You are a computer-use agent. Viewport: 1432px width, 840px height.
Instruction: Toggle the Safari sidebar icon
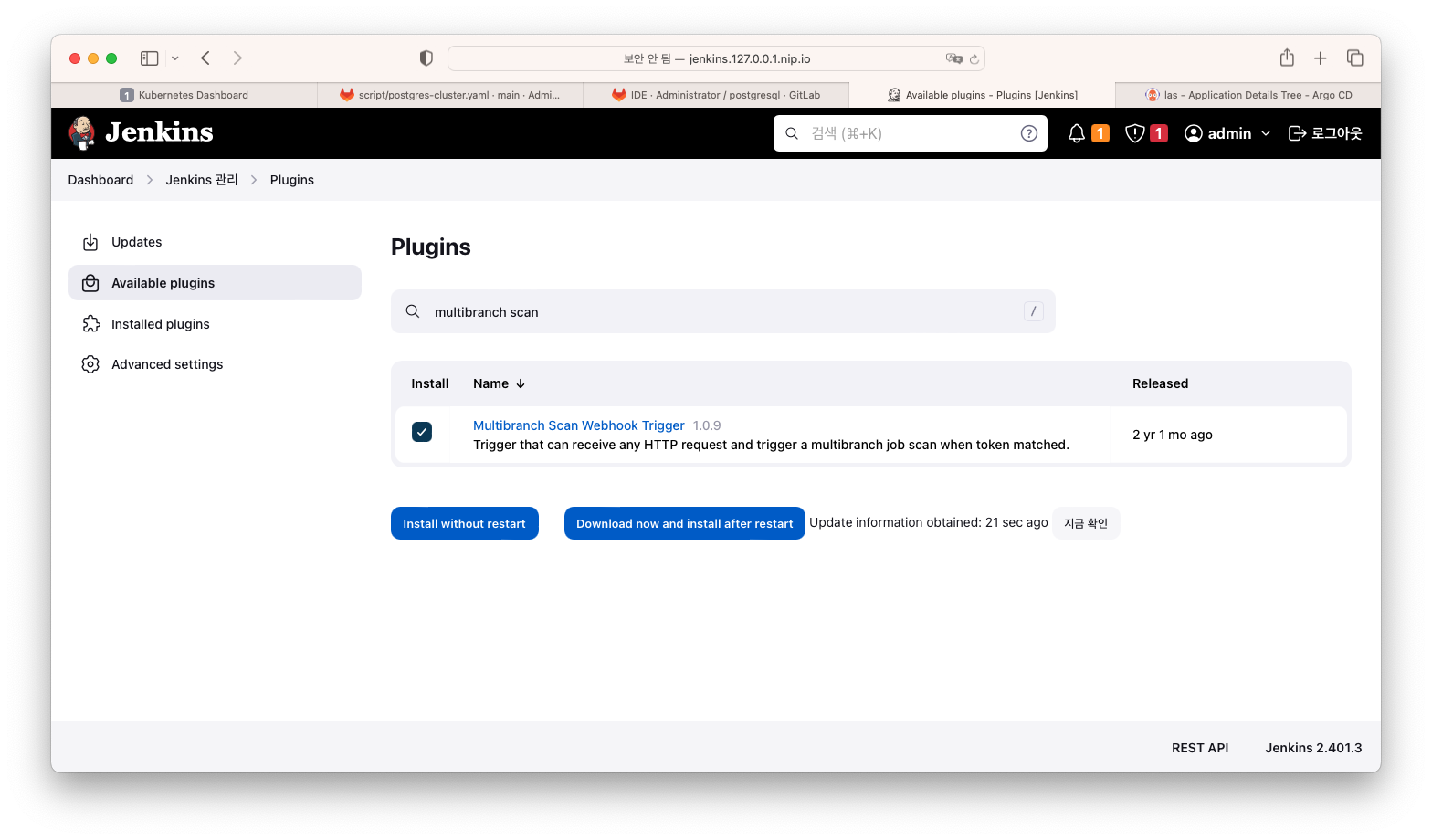[x=150, y=58]
